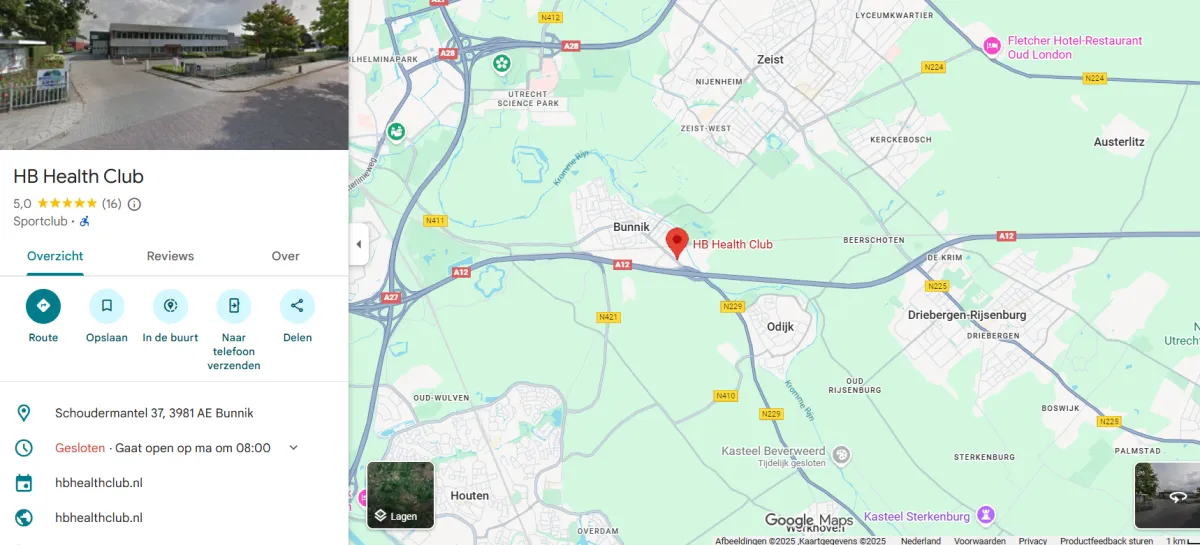Share place with Delen icon
The width and height of the screenshot is (1200, 545).
tap(297, 306)
